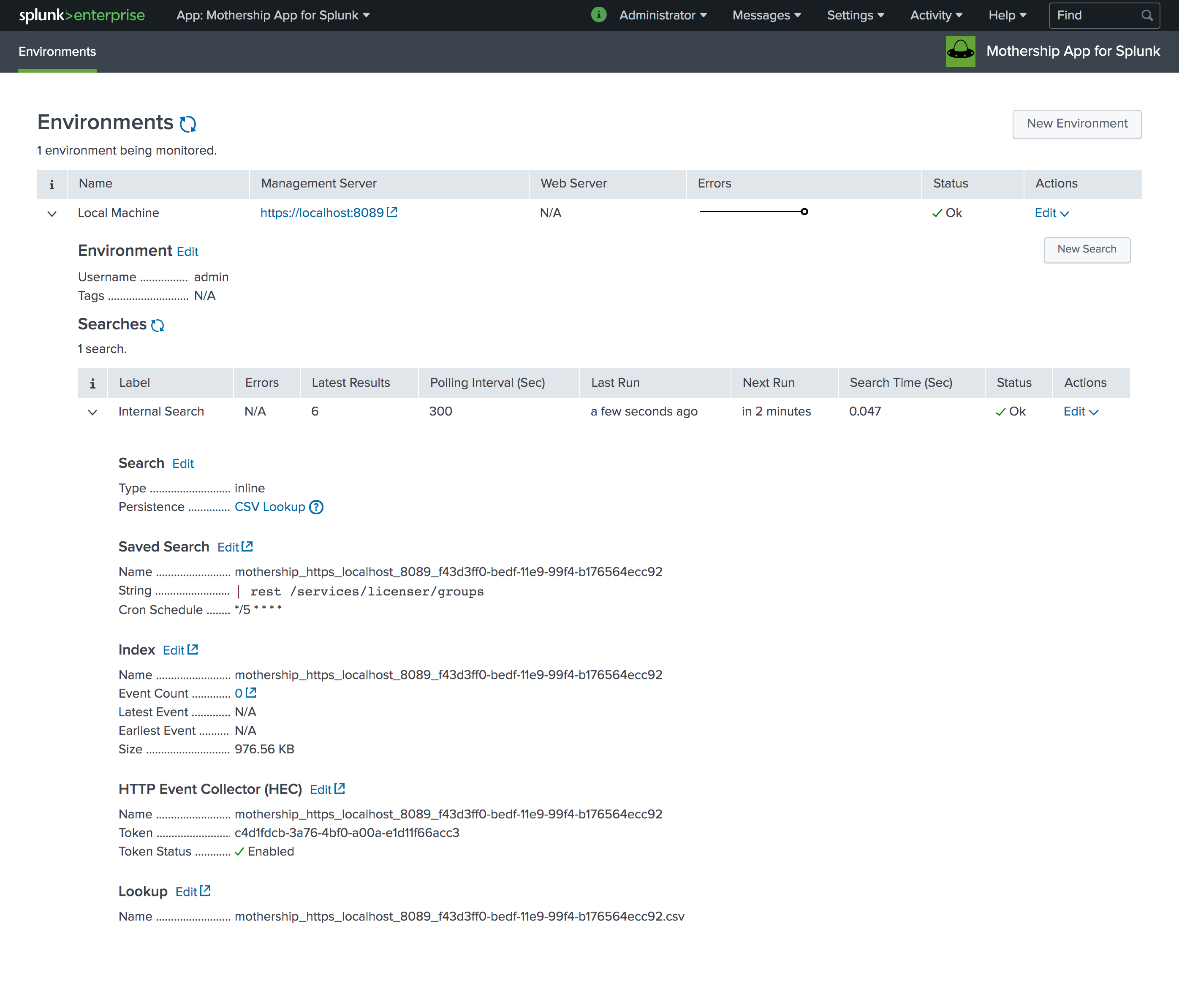The height and width of the screenshot is (1008, 1179).
Task: Collapse the Internal Search row
Action: pyautogui.click(x=92, y=413)
